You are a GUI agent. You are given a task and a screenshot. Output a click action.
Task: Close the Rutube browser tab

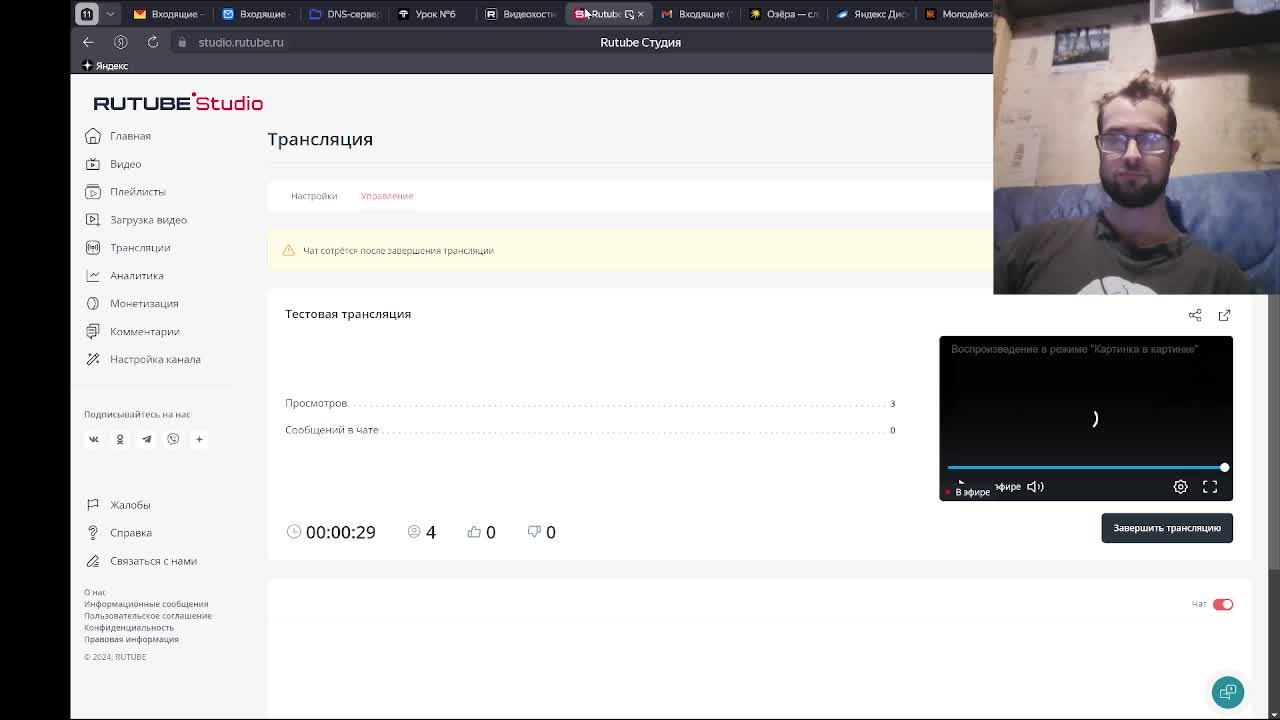coord(641,14)
